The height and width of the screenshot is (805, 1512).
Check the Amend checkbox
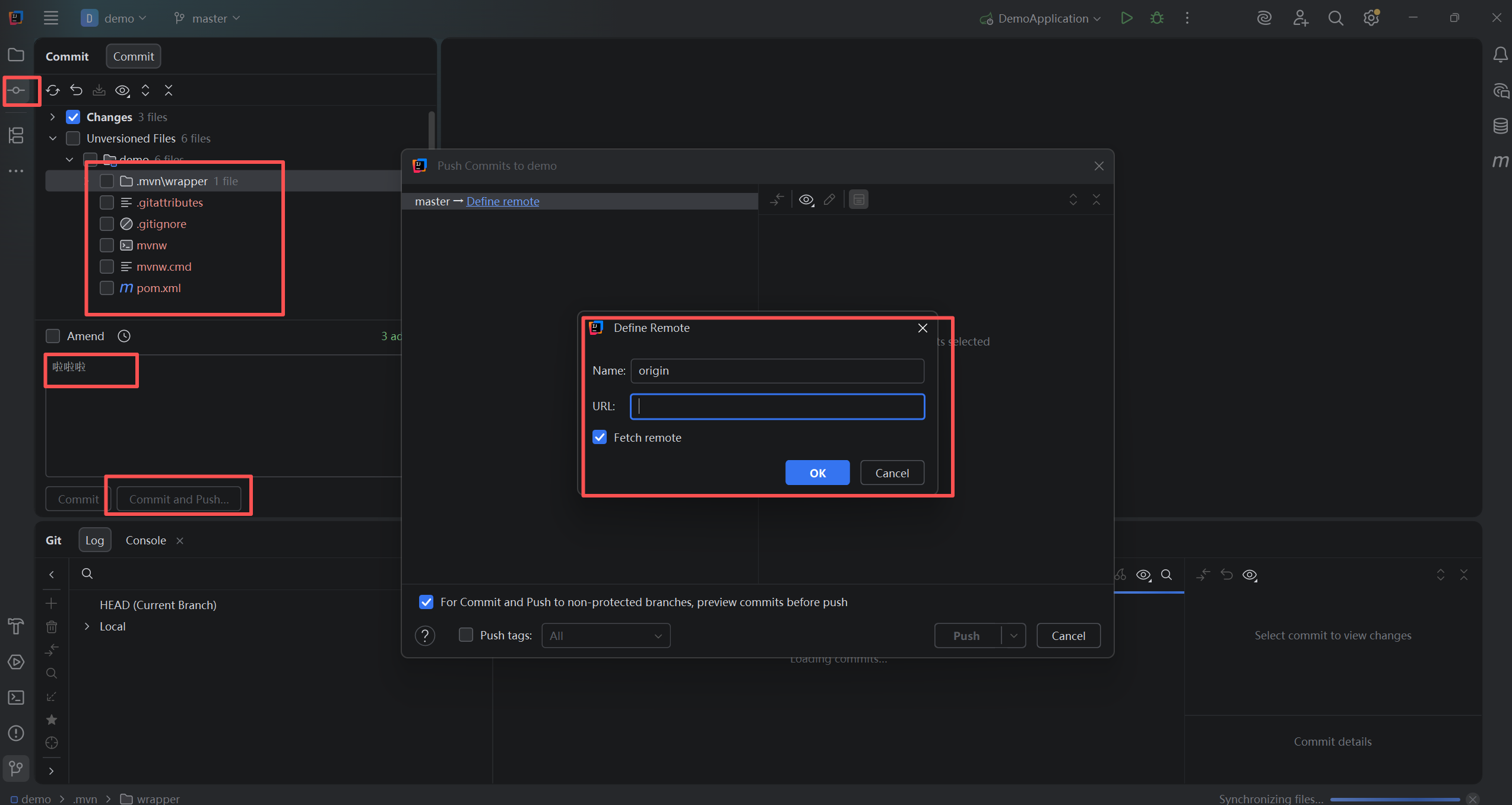point(53,336)
